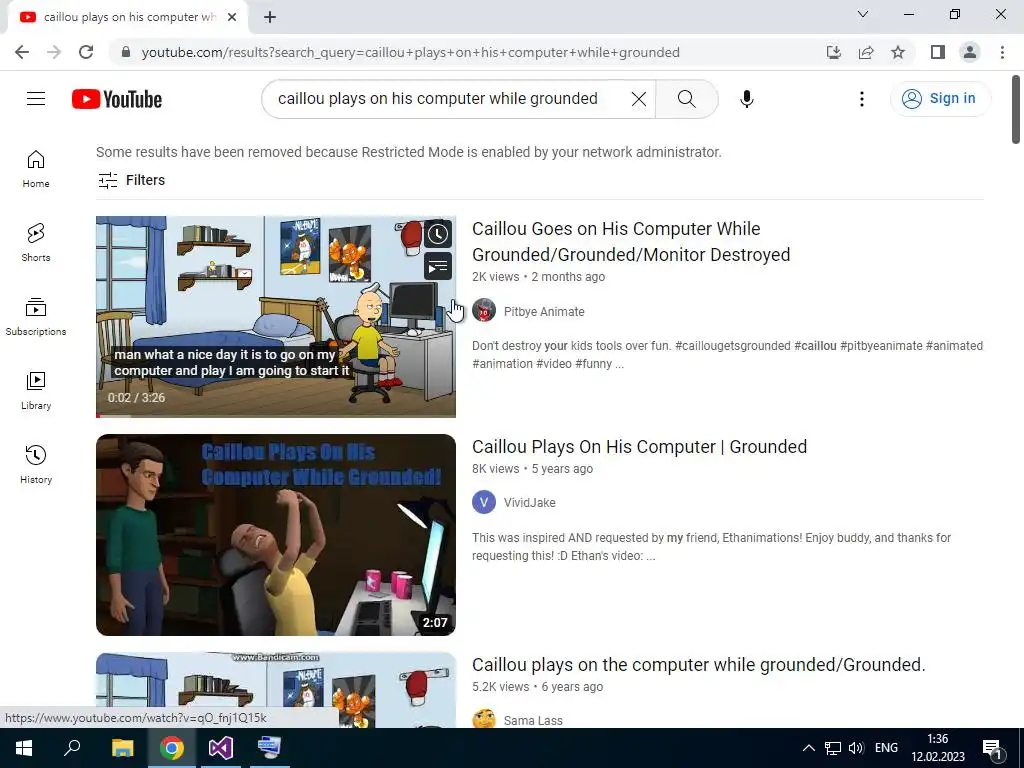Open a new browser tab
Viewport: 1024px width, 768px height.
coord(270,17)
